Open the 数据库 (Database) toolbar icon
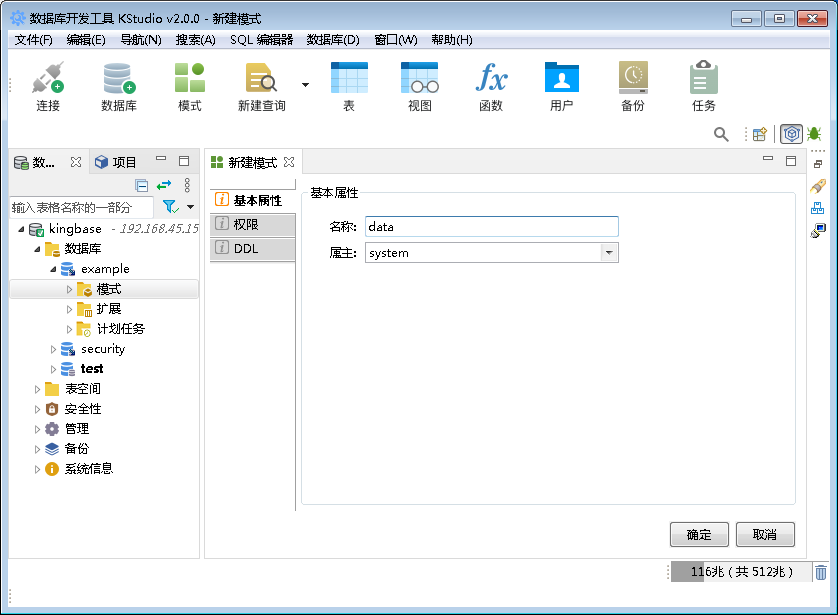838x615 pixels. click(119, 85)
